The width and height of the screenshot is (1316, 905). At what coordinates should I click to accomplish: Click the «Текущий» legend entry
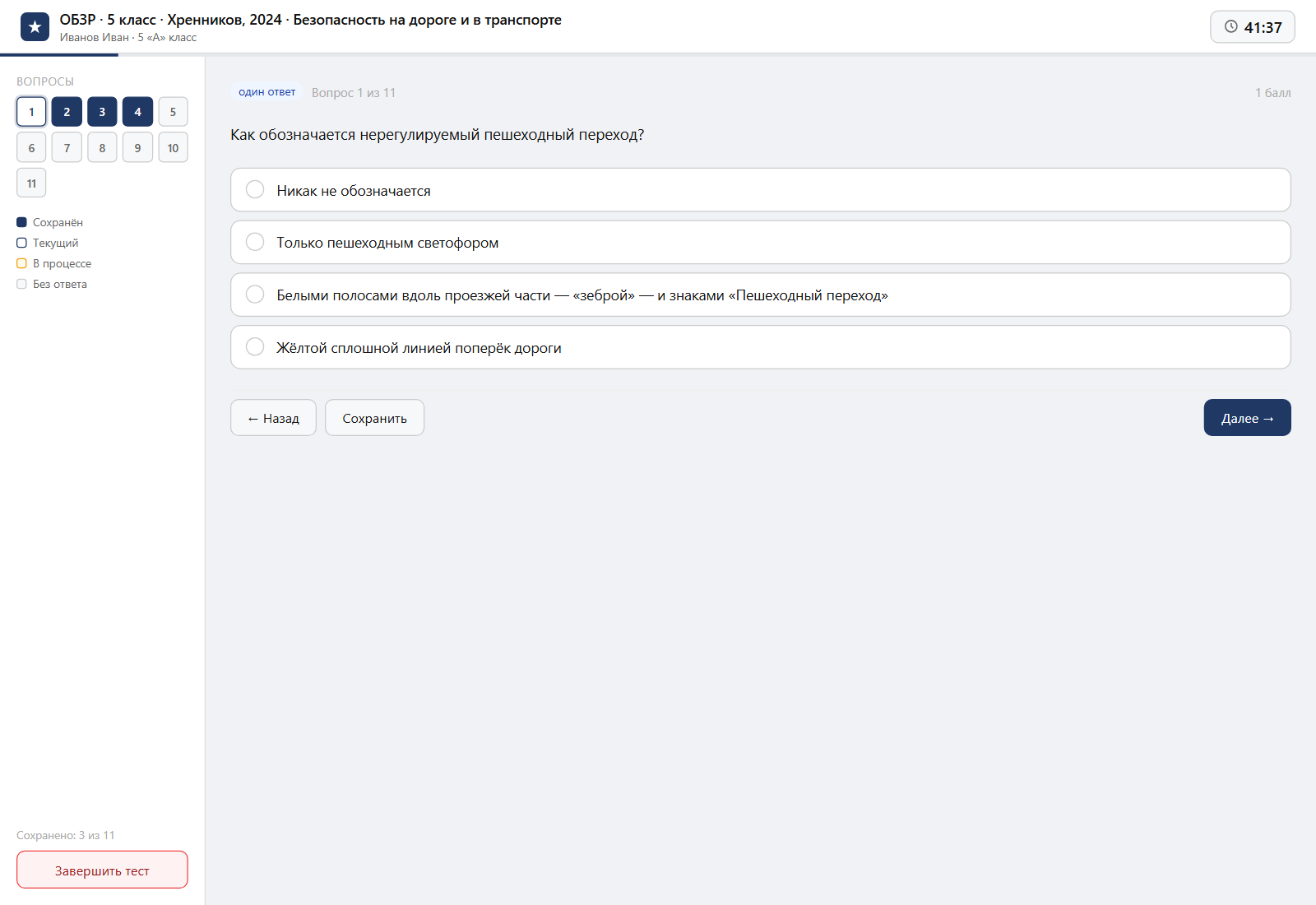(48, 243)
